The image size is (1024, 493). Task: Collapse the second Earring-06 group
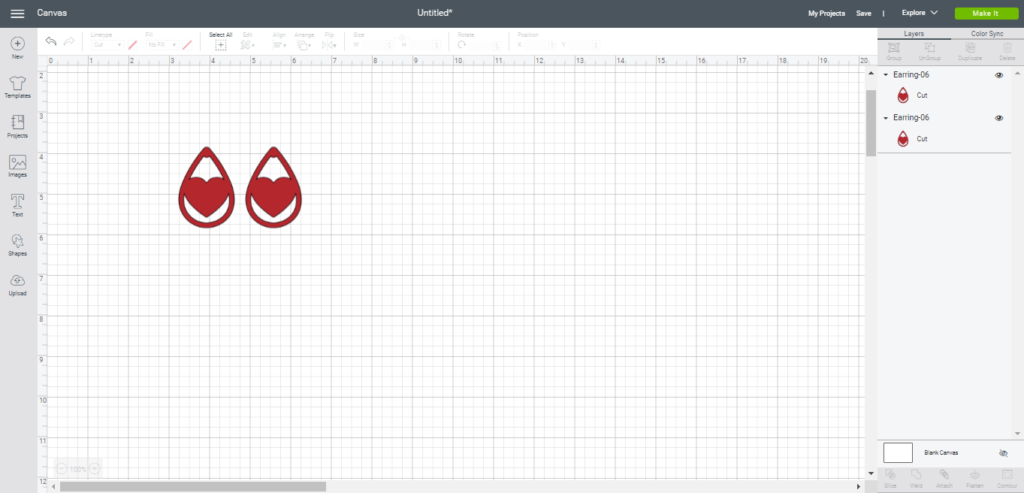[885, 118]
